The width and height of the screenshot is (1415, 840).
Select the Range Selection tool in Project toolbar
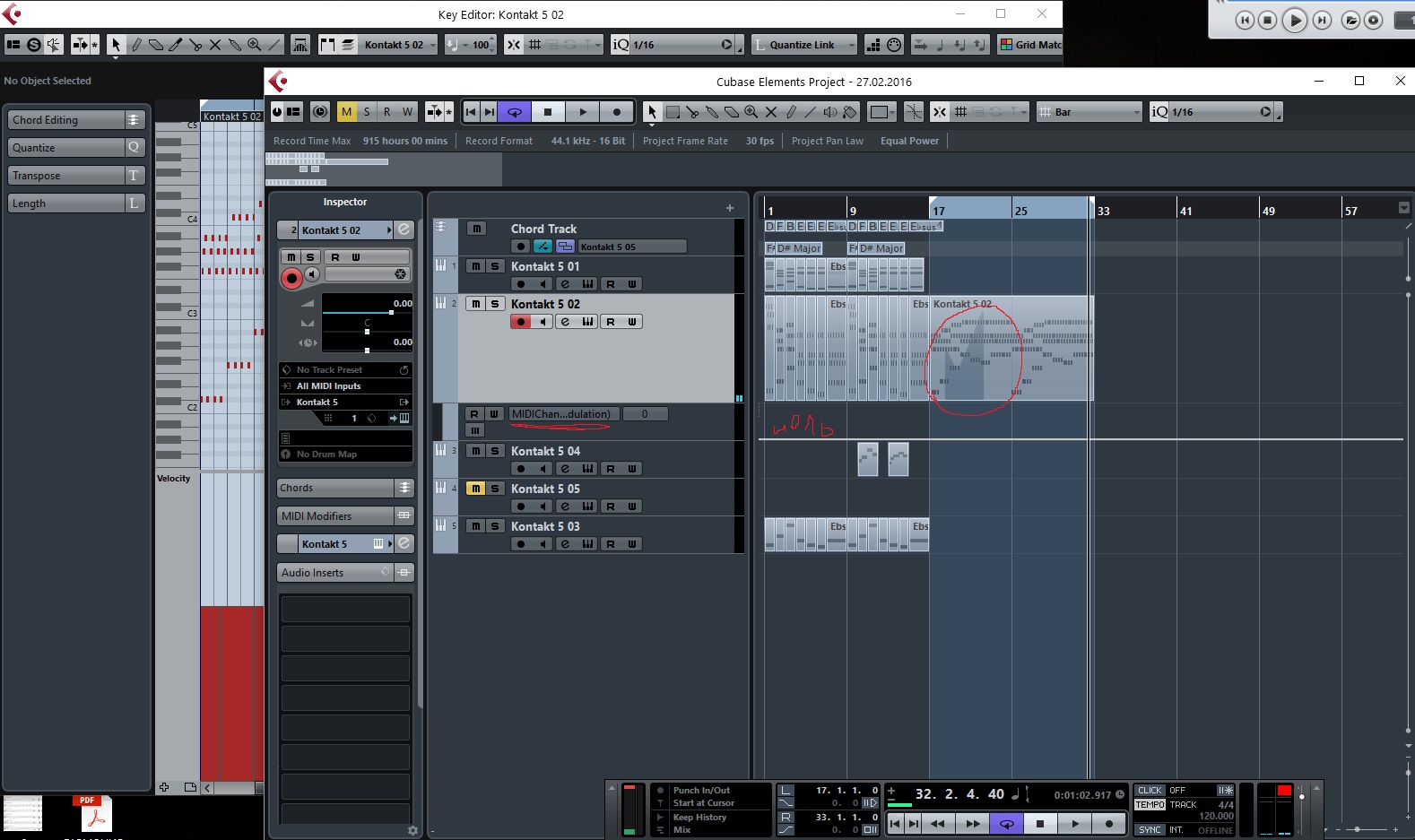click(x=673, y=112)
